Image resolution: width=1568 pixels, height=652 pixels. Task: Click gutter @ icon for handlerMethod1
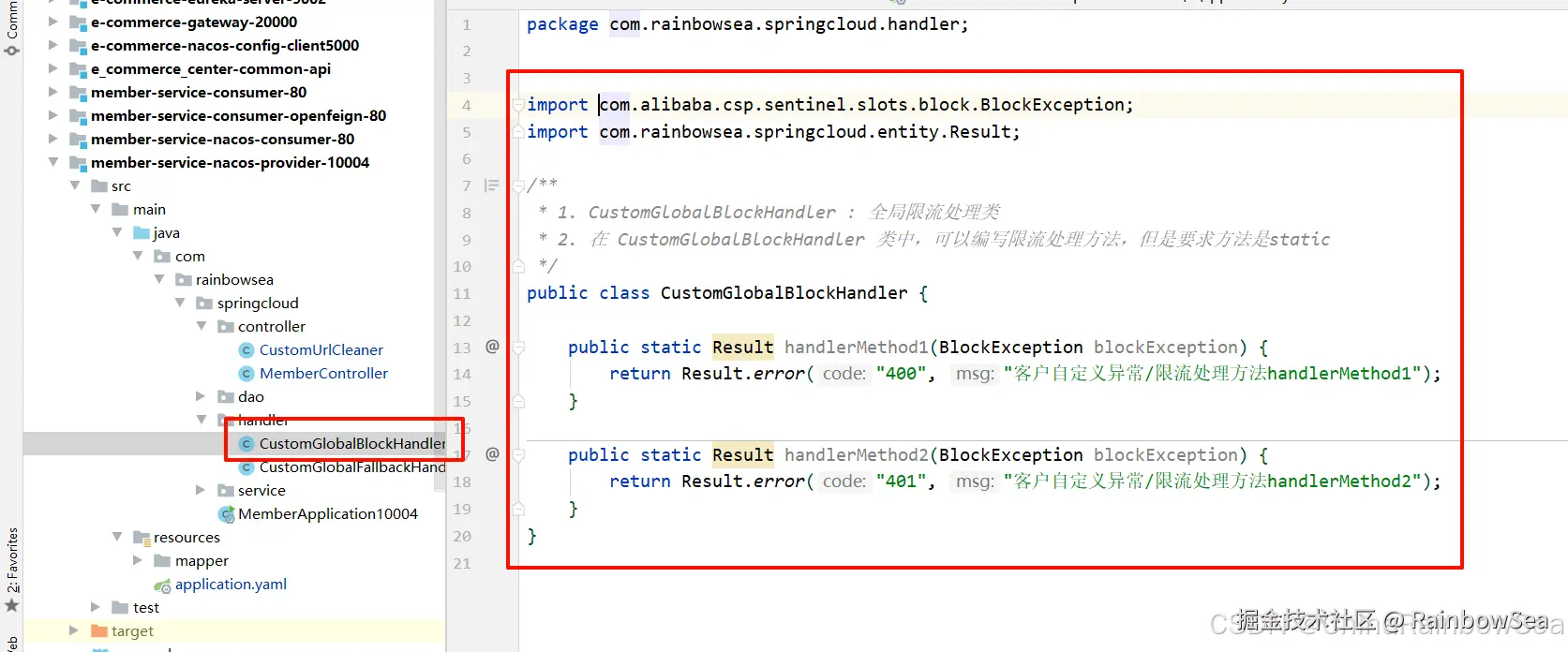[x=492, y=347]
